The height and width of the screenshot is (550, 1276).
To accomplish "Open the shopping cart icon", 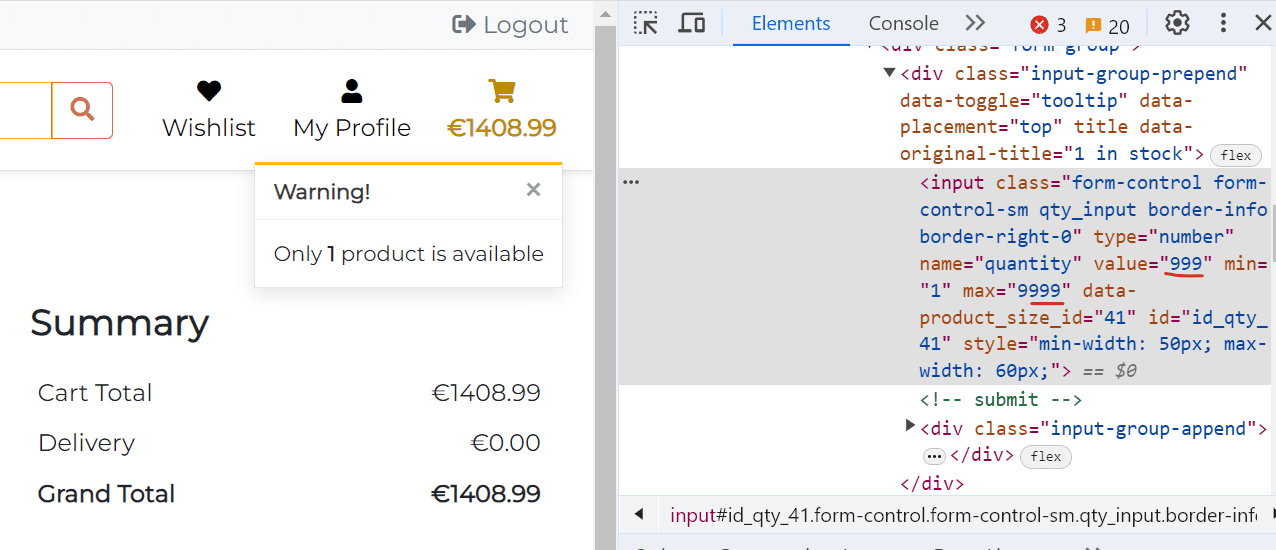I will (502, 92).
